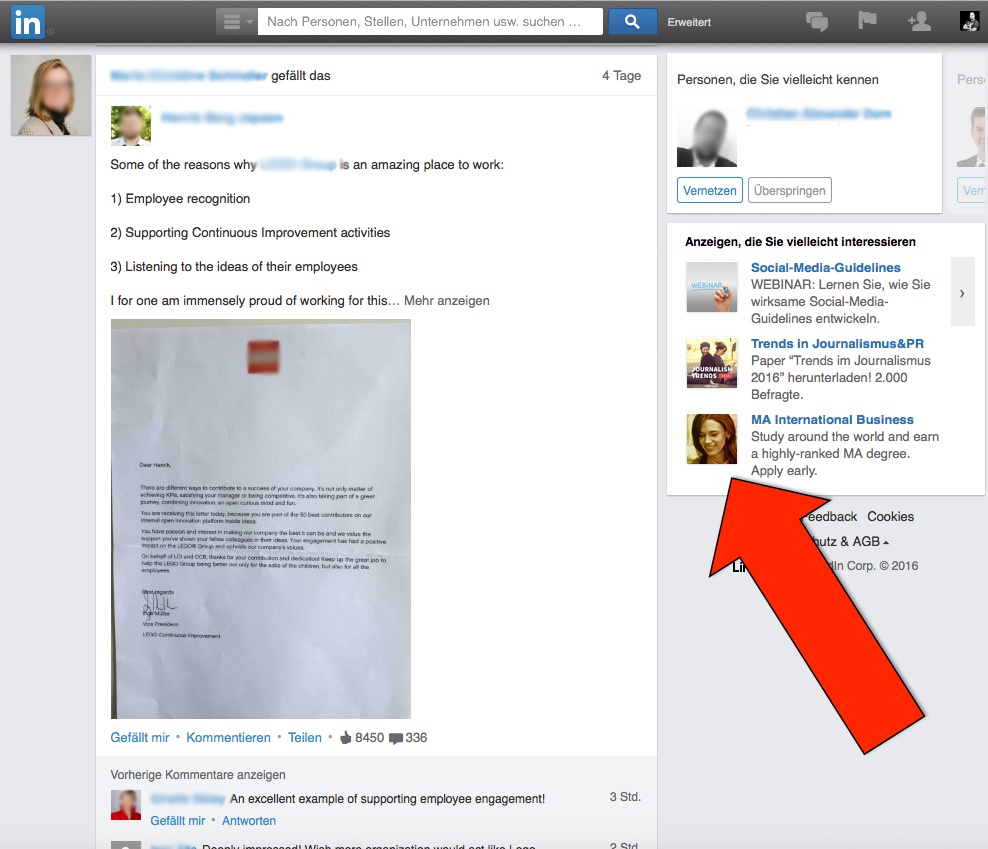The width and height of the screenshot is (988, 849).
Task: Open the first commenter's avatar
Action: click(x=126, y=805)
